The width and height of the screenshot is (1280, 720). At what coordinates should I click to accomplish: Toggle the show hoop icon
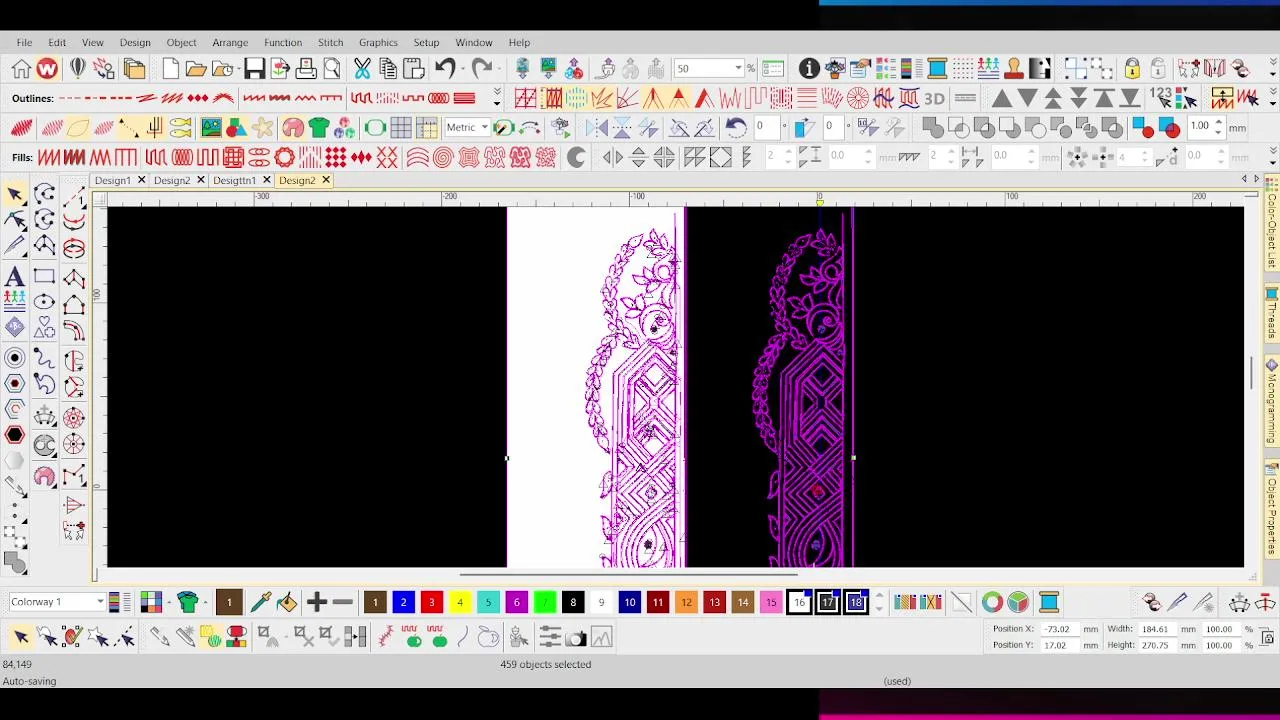[x=375, y=127]
